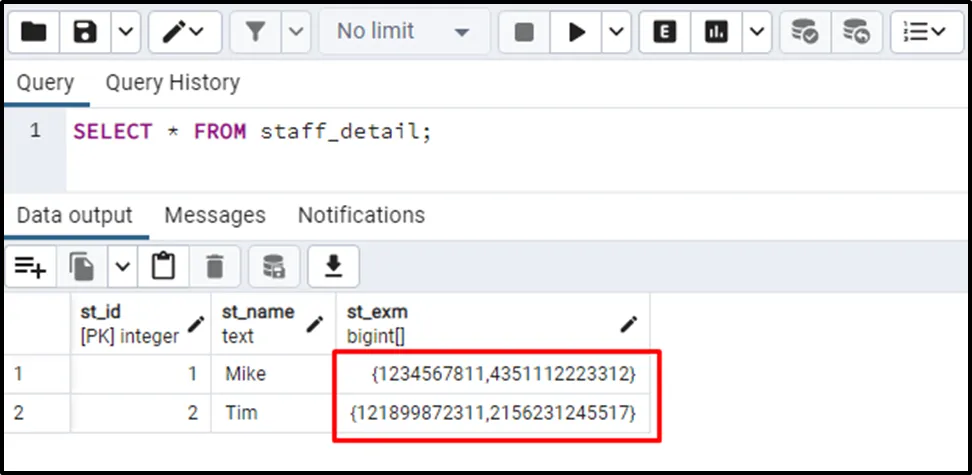Click the Delete row trash icon
Screen dimensions: 972x475
click(x=214, y=266)
